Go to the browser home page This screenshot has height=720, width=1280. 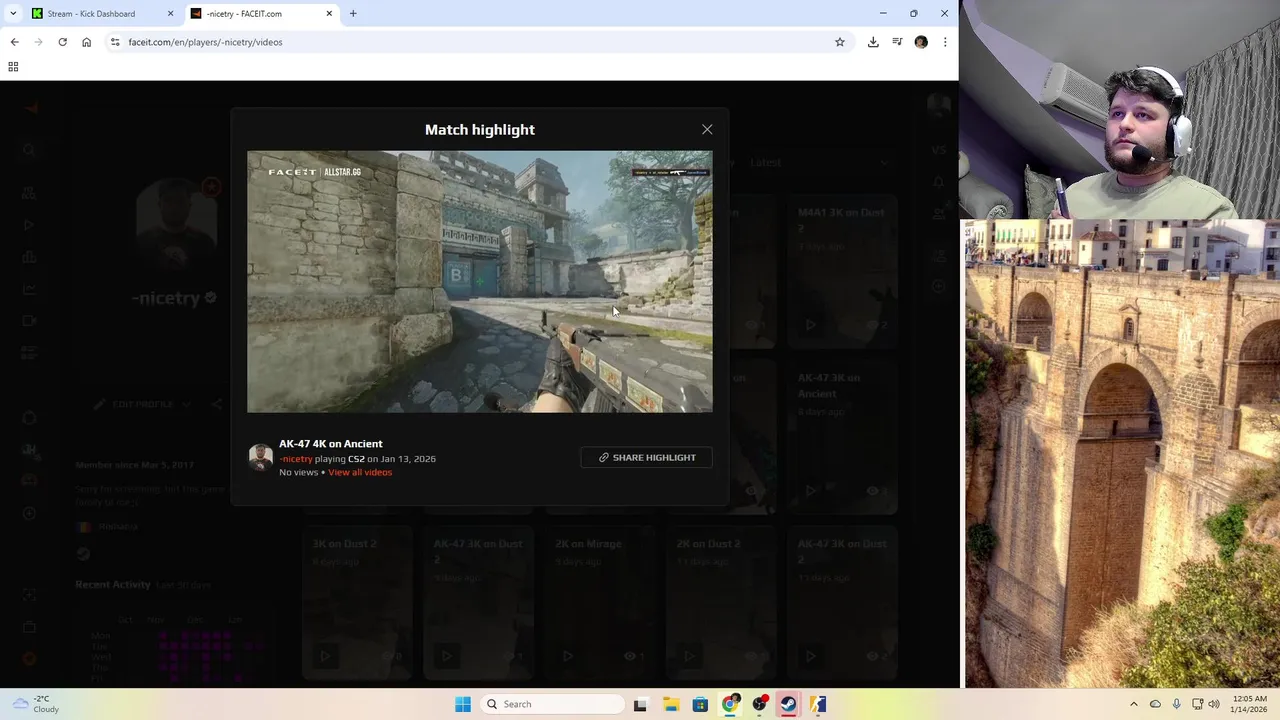click(86, 42)
